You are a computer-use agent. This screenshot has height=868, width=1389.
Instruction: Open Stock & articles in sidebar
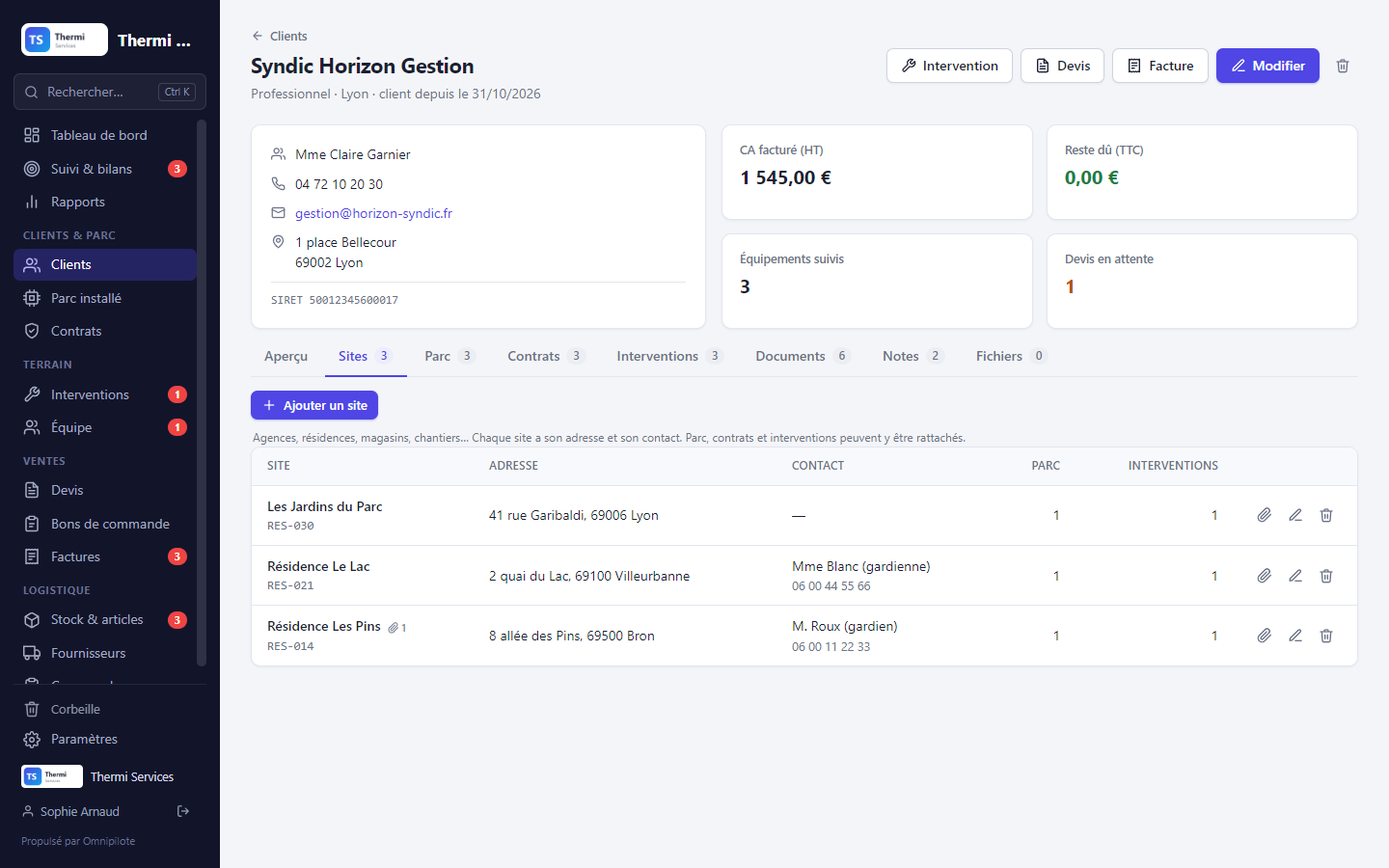[x=105, y=619]
